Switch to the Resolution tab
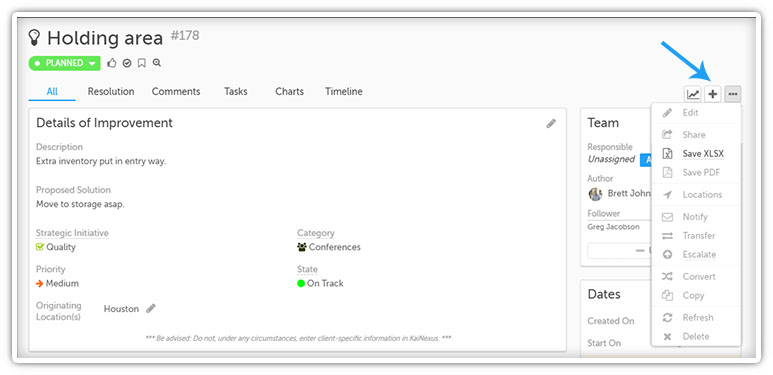Image resolution: width=773 pixels, height=375 pixels. click(111, 92)
